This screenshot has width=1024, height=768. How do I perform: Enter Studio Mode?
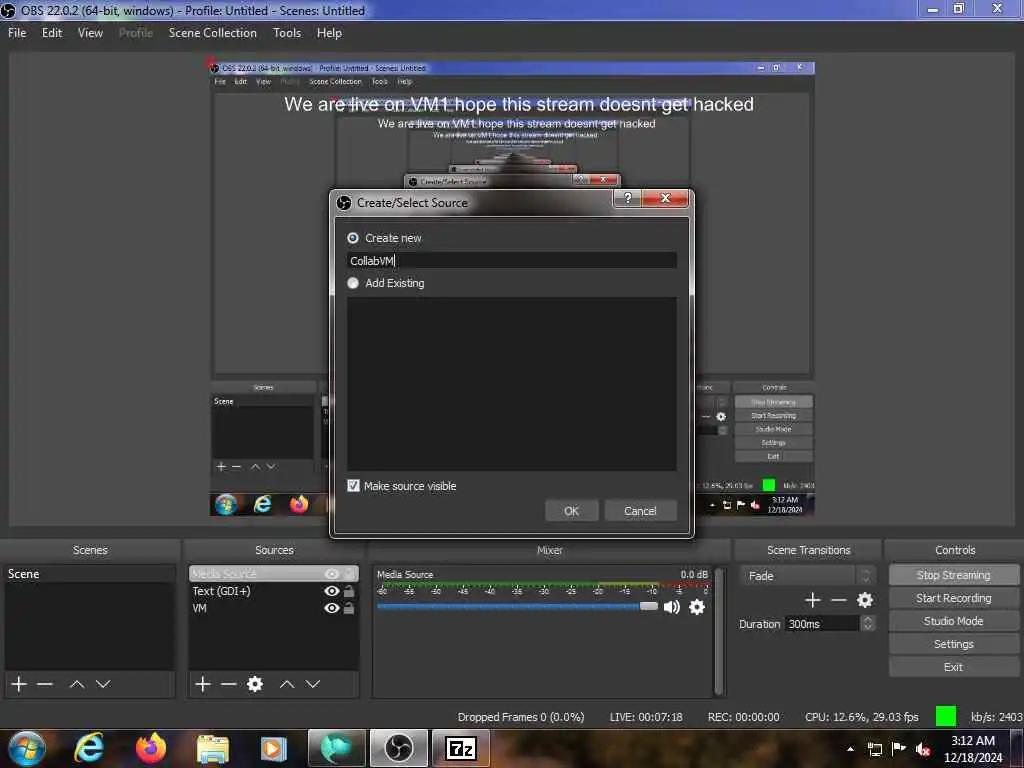click(953, 621)
